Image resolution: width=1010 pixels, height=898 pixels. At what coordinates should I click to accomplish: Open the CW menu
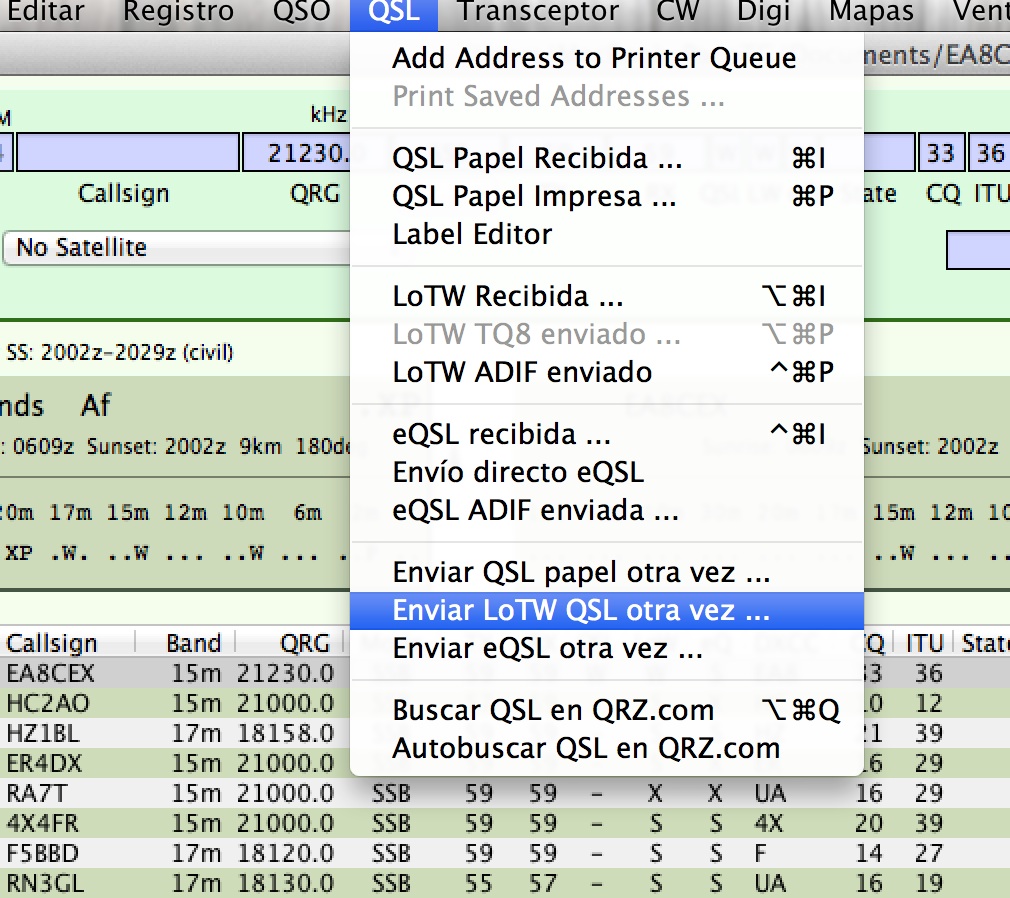tap(678, 12)
